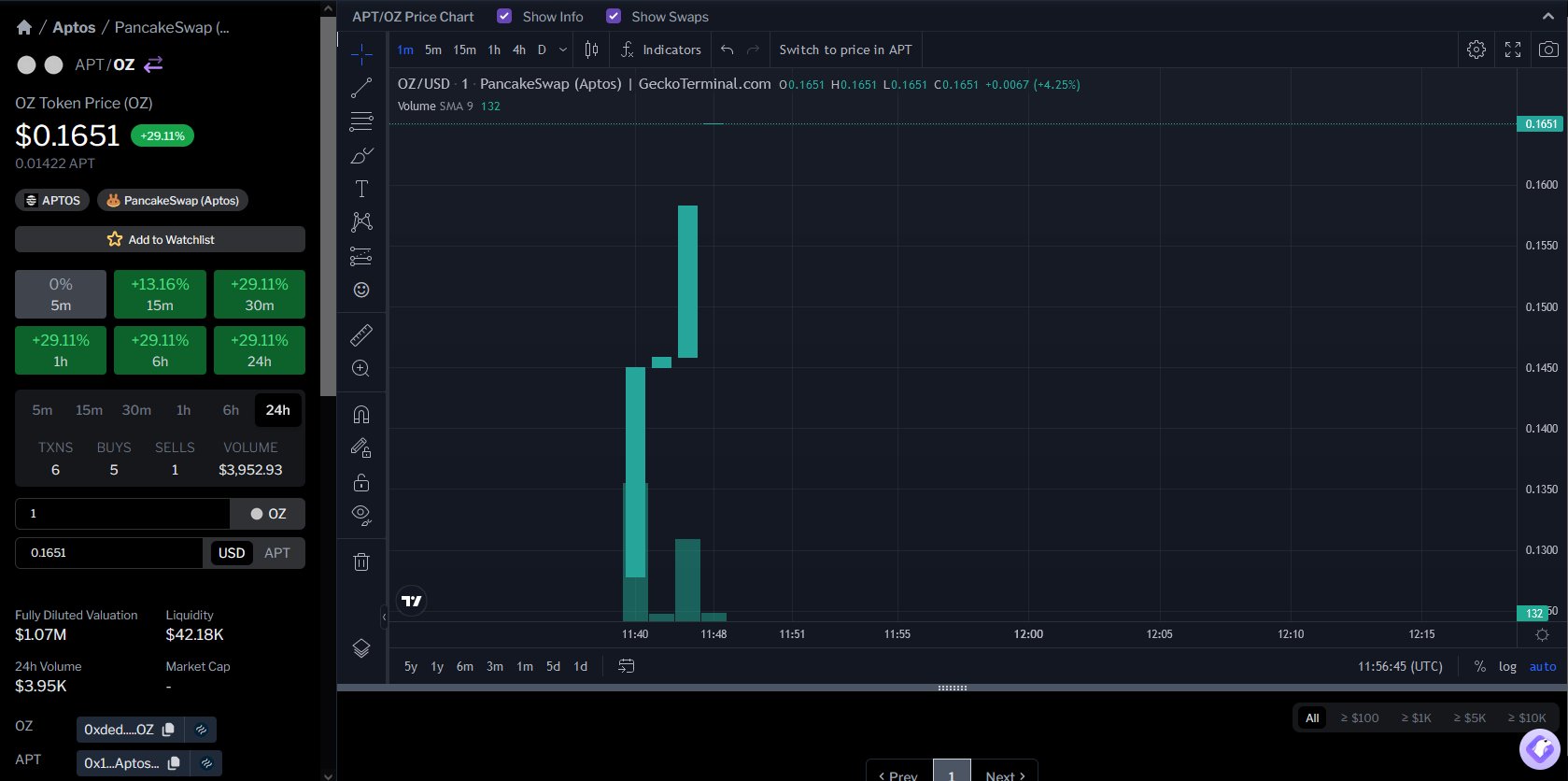Select the 24h stats tab
This screenshot has height=781, width=1568.
point(277,410)
